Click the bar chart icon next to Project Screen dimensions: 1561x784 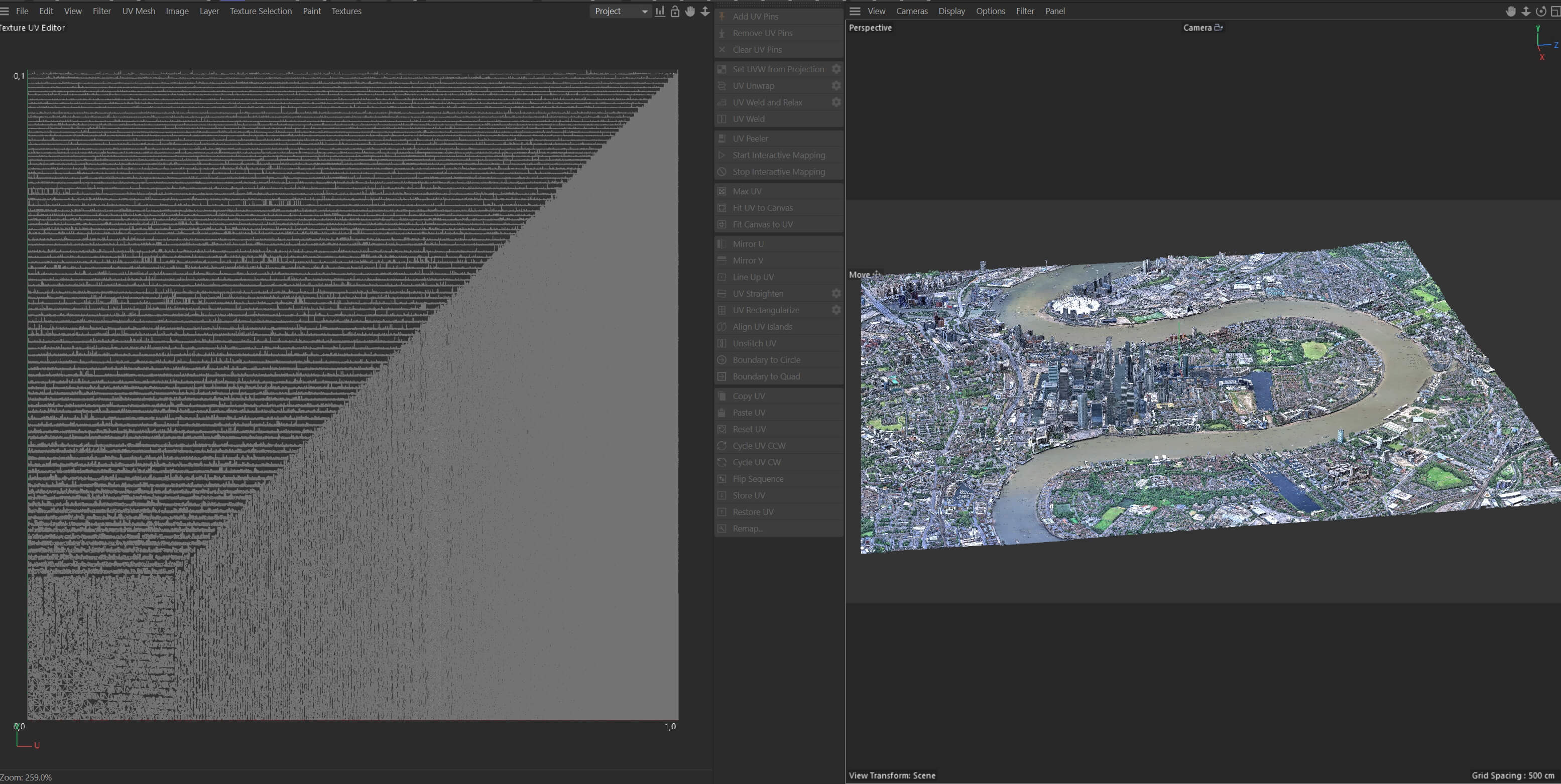coord(660,11)
